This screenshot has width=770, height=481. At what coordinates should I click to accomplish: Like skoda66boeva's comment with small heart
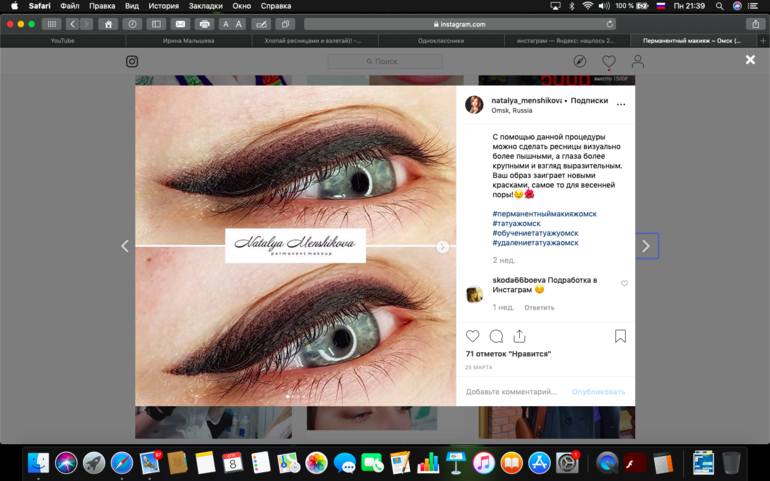[624, 284]
